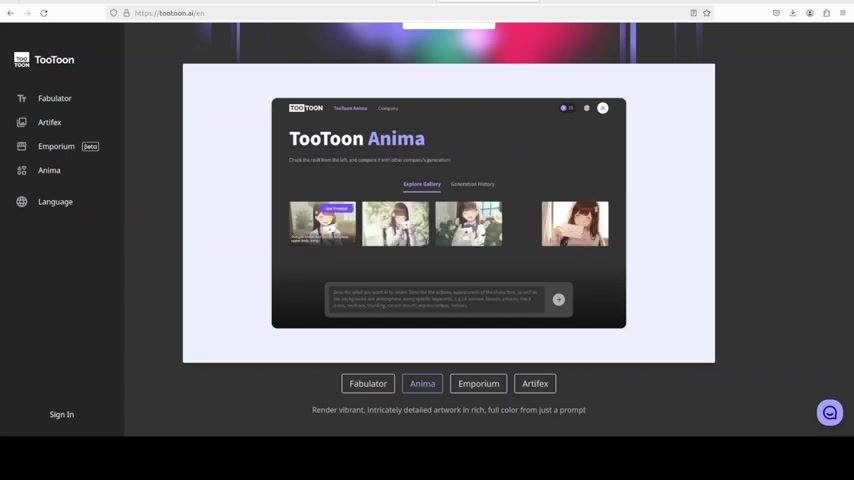This screenshot has width=854, height=480.
Task: Click the TooToon Anima heading in preview
Action: click(x=357, y=138)
